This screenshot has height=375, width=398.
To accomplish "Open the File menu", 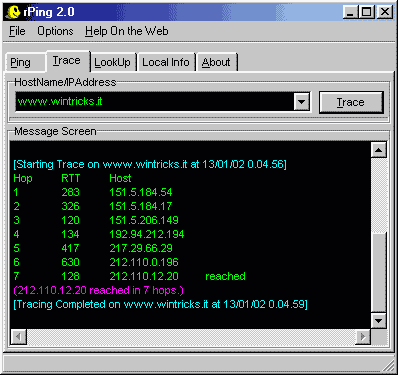I will (x=17, y=31).
